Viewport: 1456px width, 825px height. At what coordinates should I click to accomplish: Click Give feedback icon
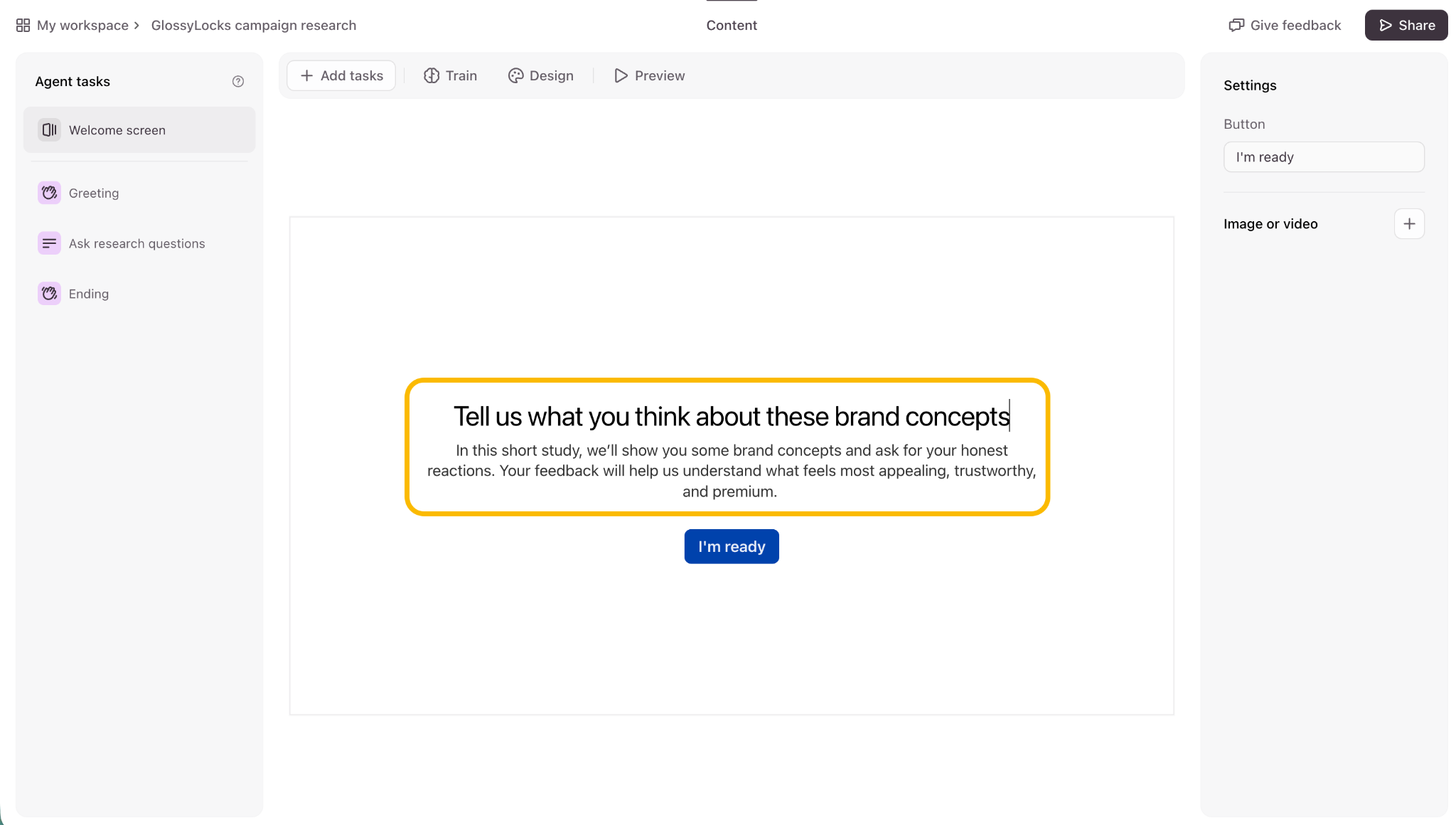[1236, 26]
